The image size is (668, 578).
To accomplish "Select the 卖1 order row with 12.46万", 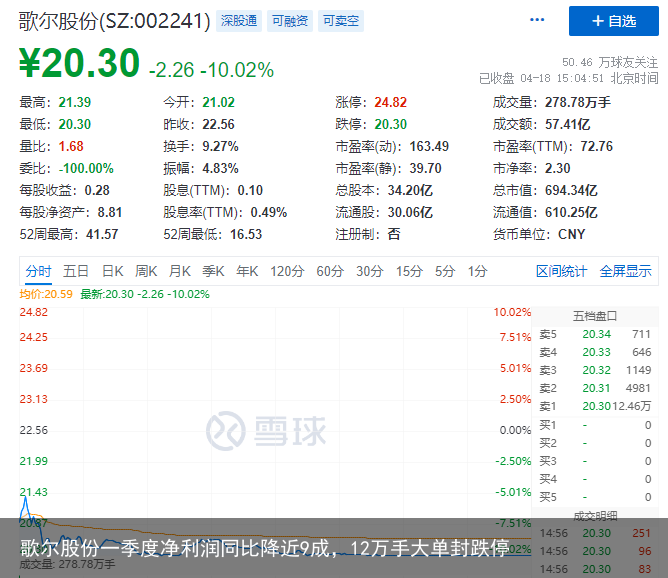I will point(595,406).
